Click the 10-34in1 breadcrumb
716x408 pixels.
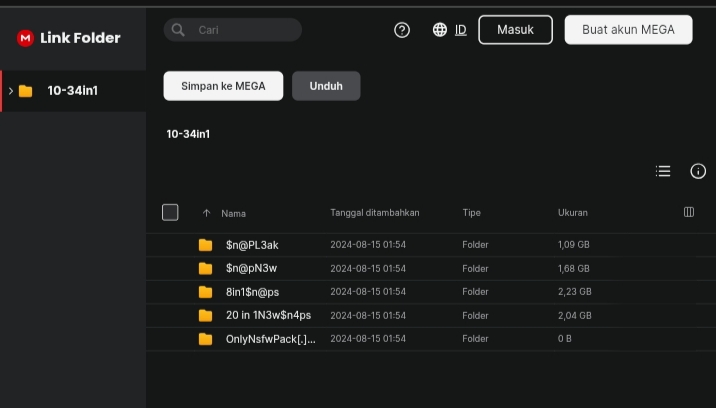point(188,134)
